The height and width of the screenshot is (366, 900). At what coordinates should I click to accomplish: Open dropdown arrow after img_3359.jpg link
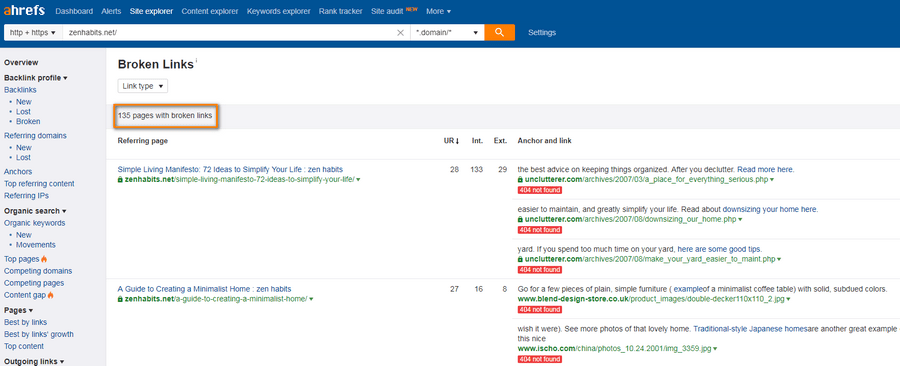(715, 349)
